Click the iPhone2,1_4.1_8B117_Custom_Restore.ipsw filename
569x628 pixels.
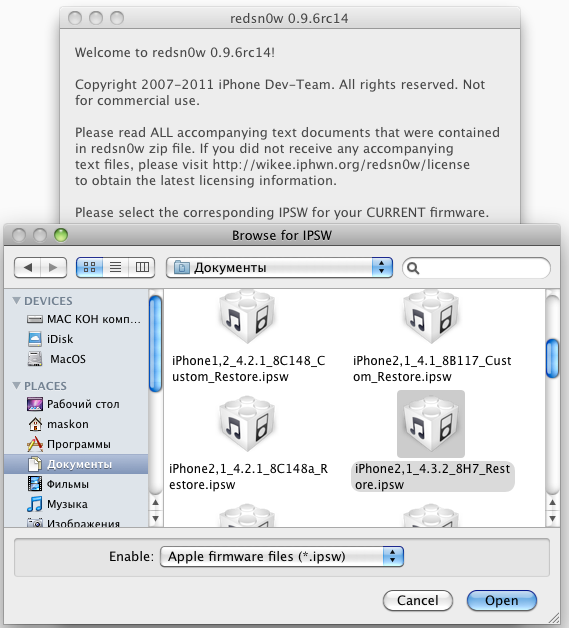pyautogui.click(x=432, y=369)
